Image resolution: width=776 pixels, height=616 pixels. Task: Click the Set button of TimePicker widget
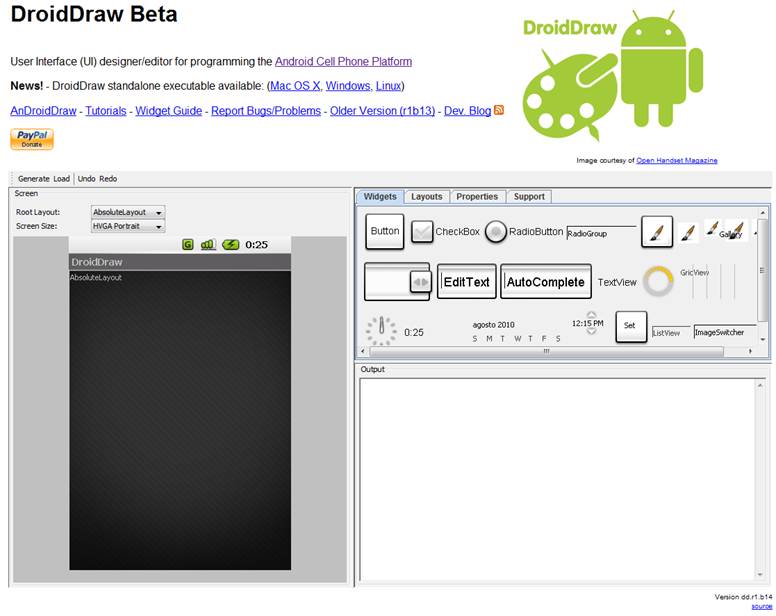[x=631, y=326]
